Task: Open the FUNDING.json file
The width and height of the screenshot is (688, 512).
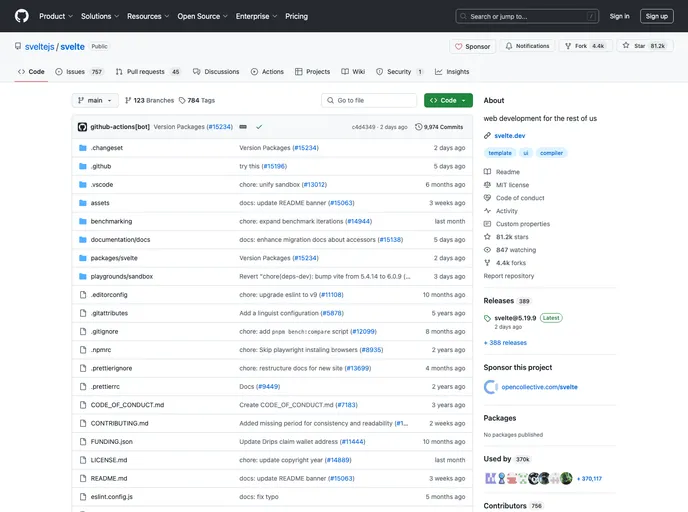Action: tap(111, 442)
